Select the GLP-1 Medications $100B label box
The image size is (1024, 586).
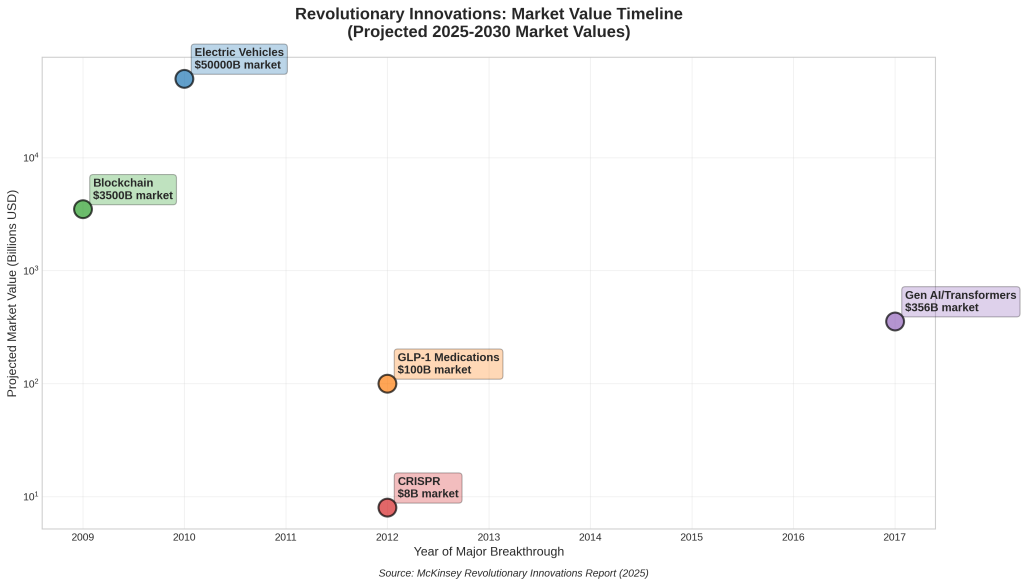pyautogui.click(x=448, y=364)
